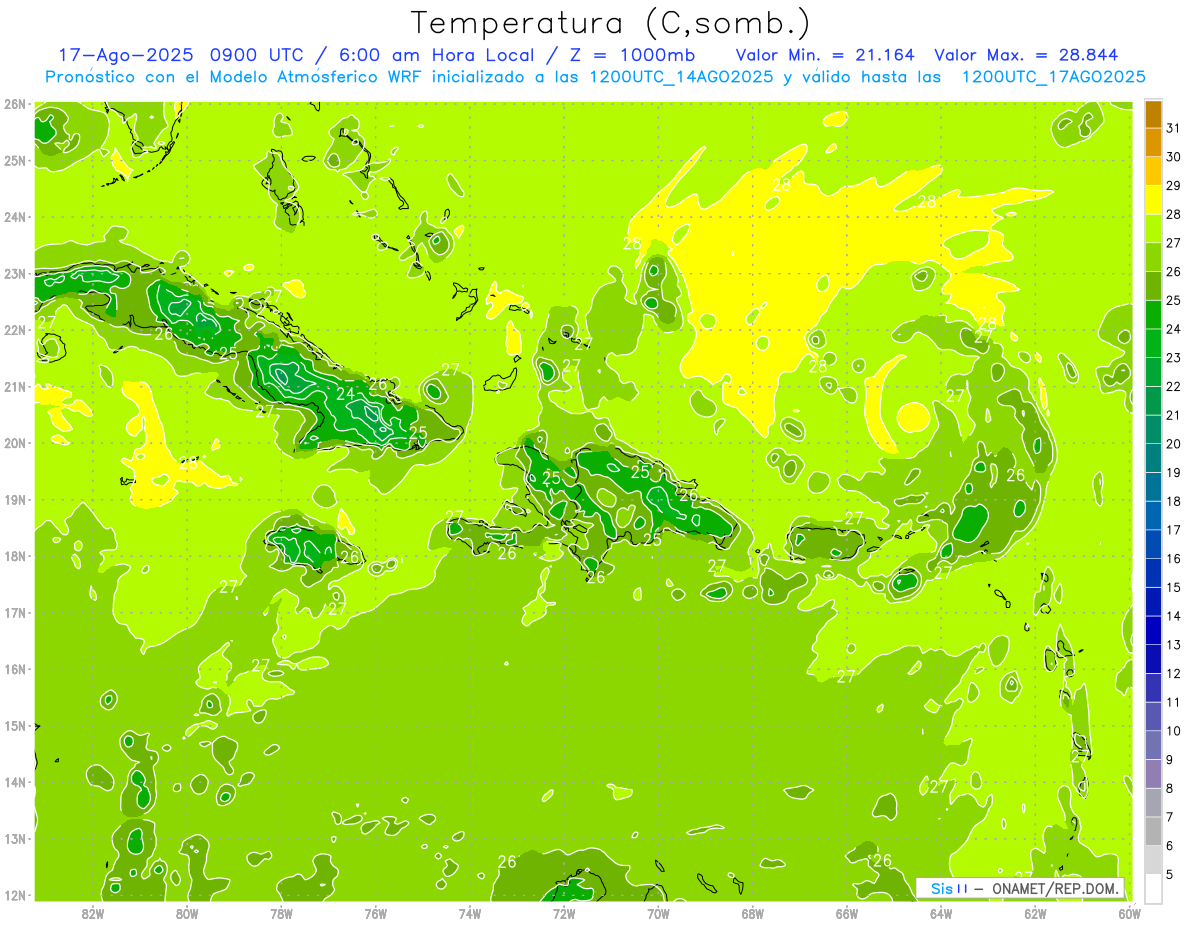Click the colorbar label 25
The height and width of the screenshot is (927, 1200).
(x=1174, y=300)
